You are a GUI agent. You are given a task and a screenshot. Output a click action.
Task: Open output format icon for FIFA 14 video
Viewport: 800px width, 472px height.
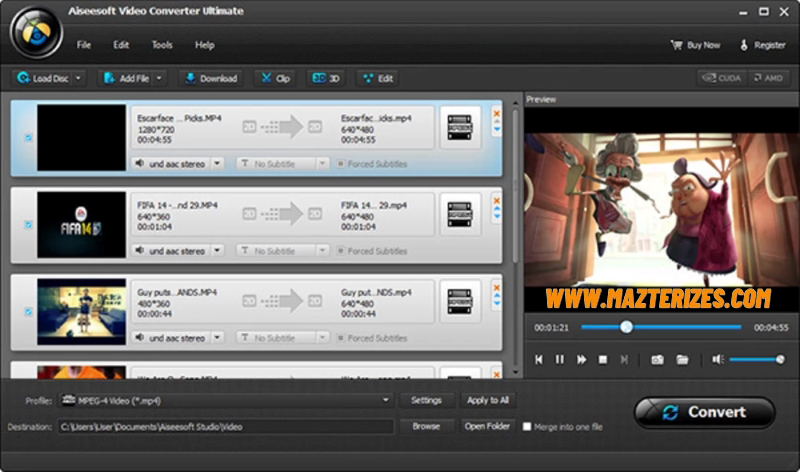460,214
